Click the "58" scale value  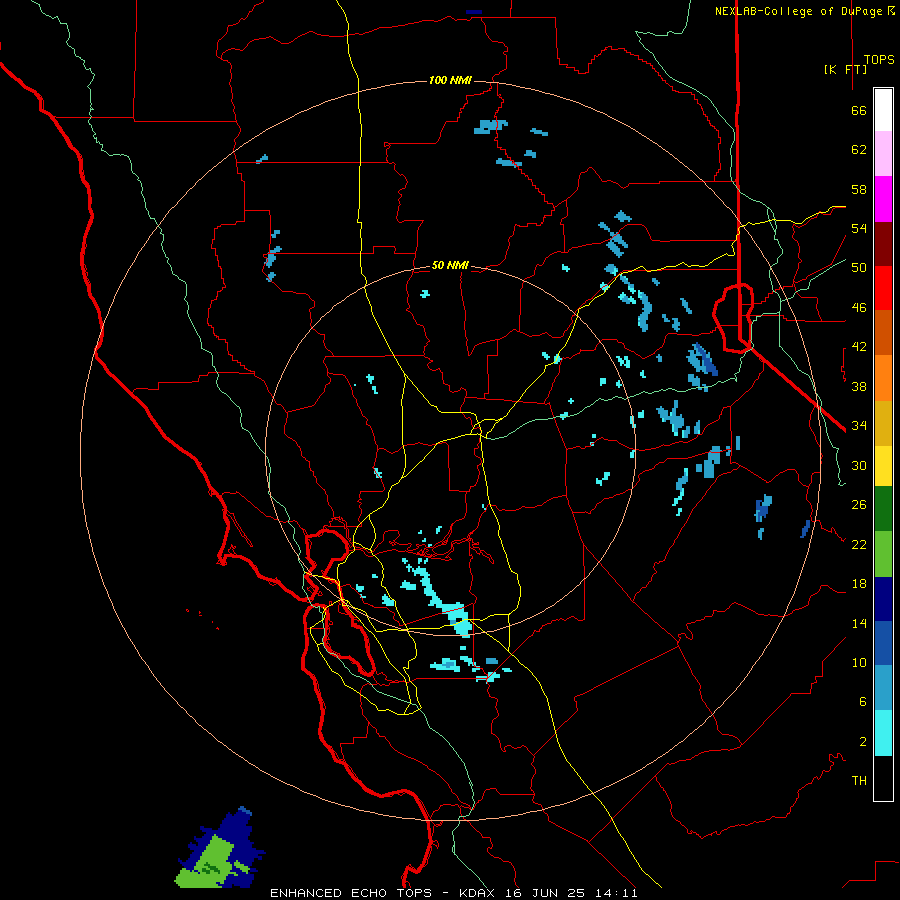point(859,189)
